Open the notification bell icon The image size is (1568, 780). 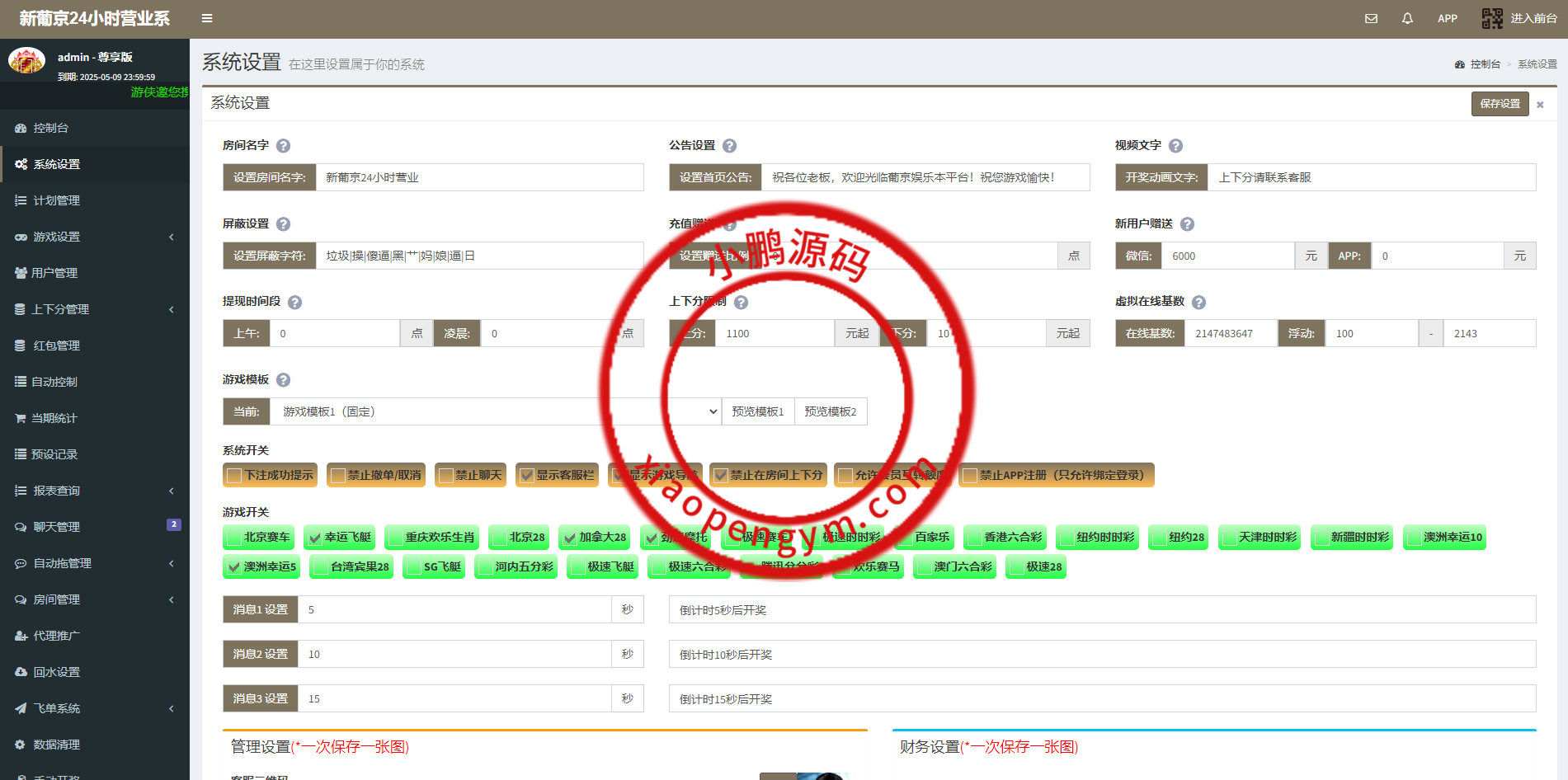[x=1407, y=18]
